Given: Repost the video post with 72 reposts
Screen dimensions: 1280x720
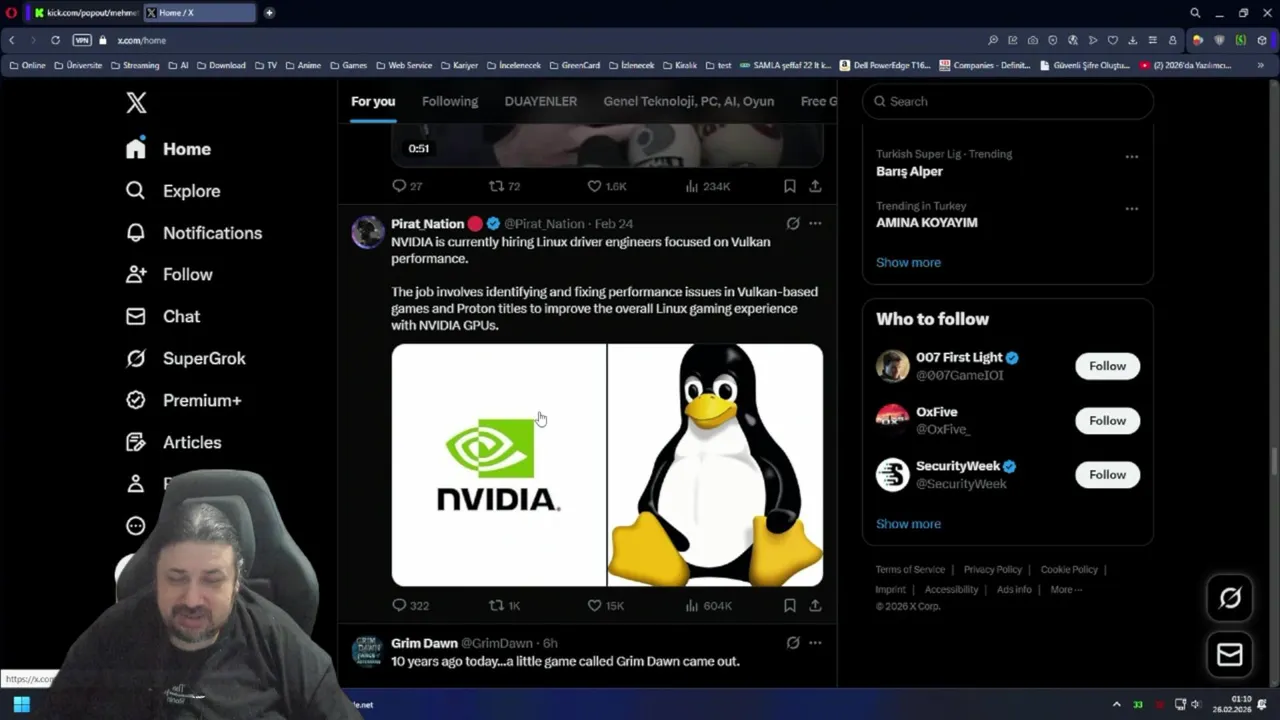Looking at the screenshot, I should tap(504, 186).
